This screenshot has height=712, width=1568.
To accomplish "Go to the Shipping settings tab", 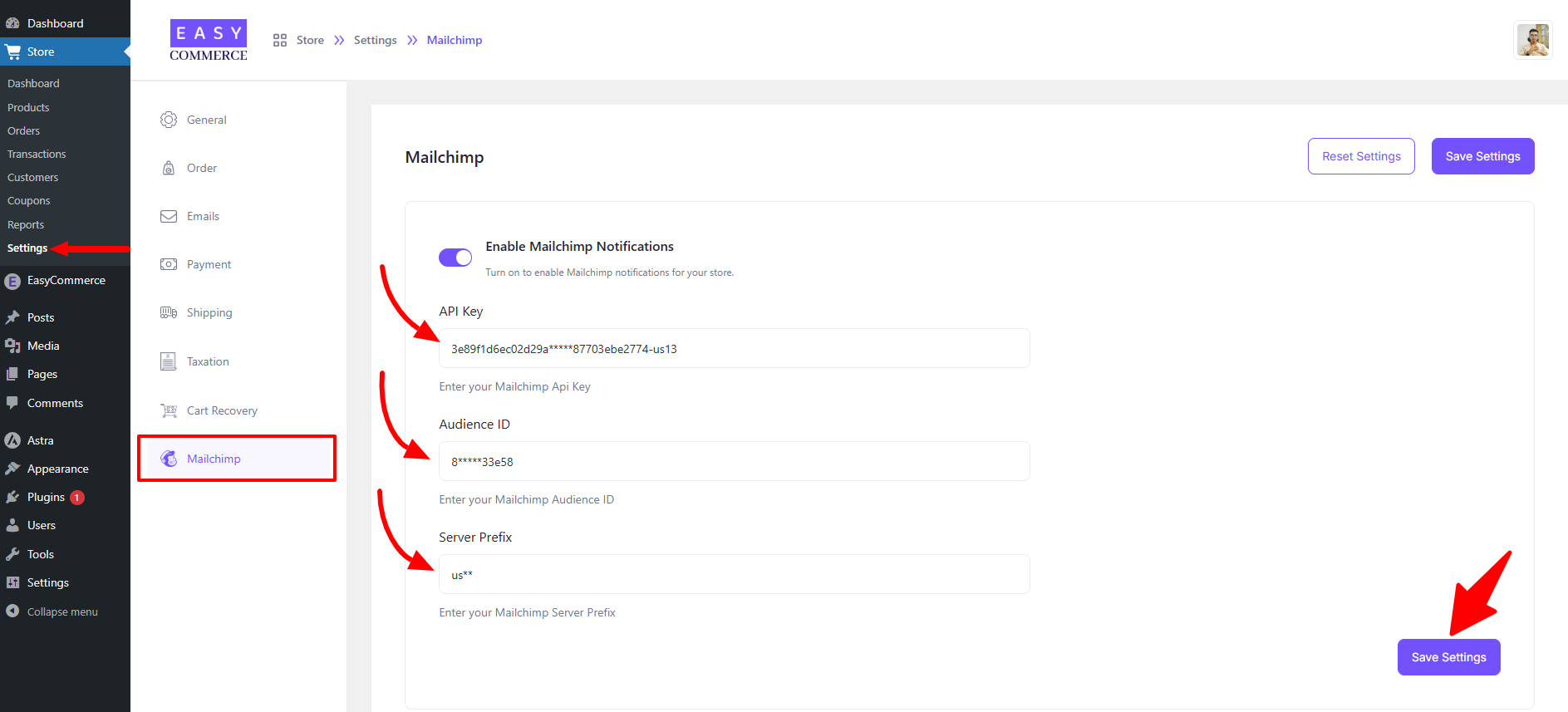I will click(237, 312).
